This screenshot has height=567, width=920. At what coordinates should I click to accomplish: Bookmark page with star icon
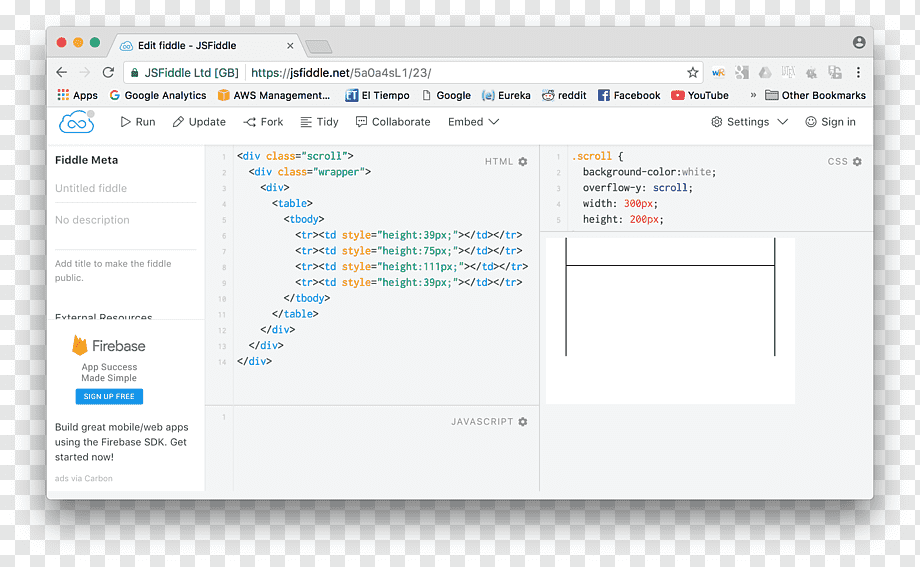coord(693,73)
